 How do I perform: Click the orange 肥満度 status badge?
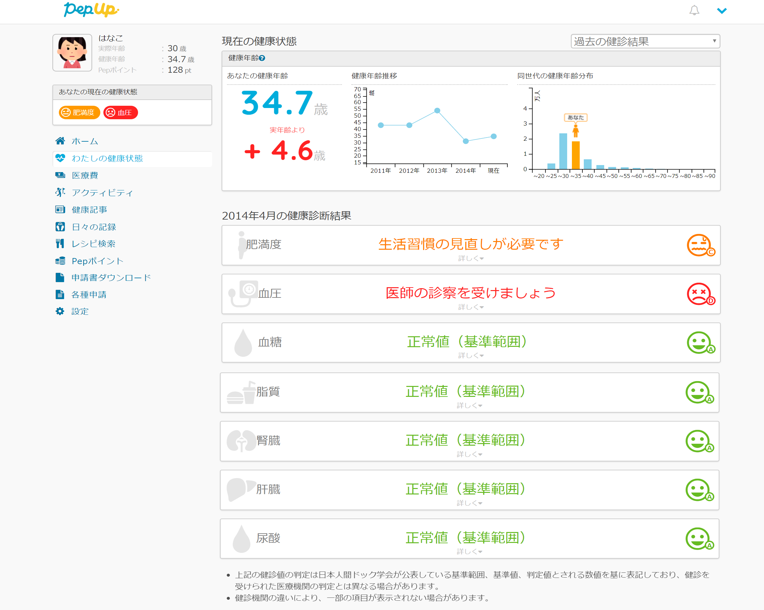79,112
